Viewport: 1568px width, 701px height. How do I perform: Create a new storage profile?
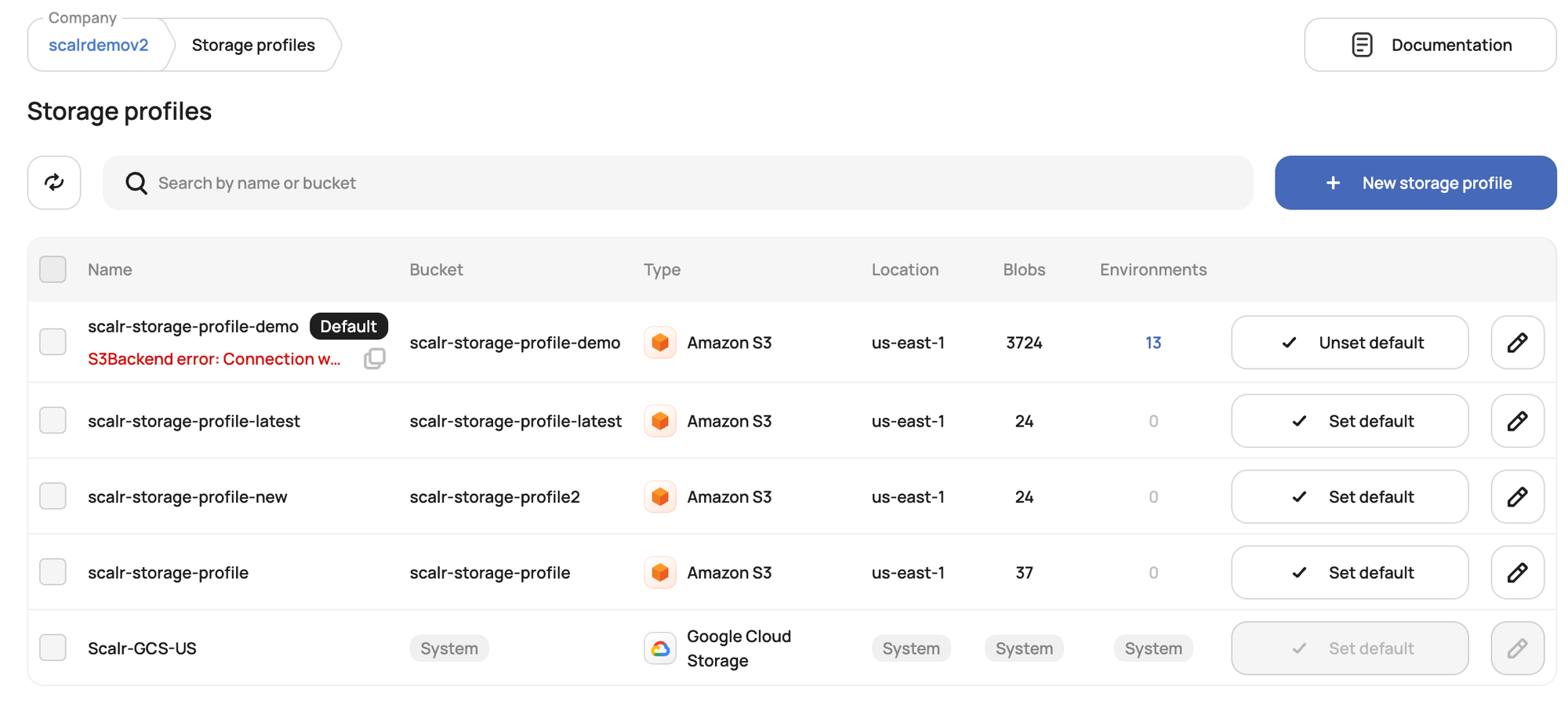(1415, 183)
